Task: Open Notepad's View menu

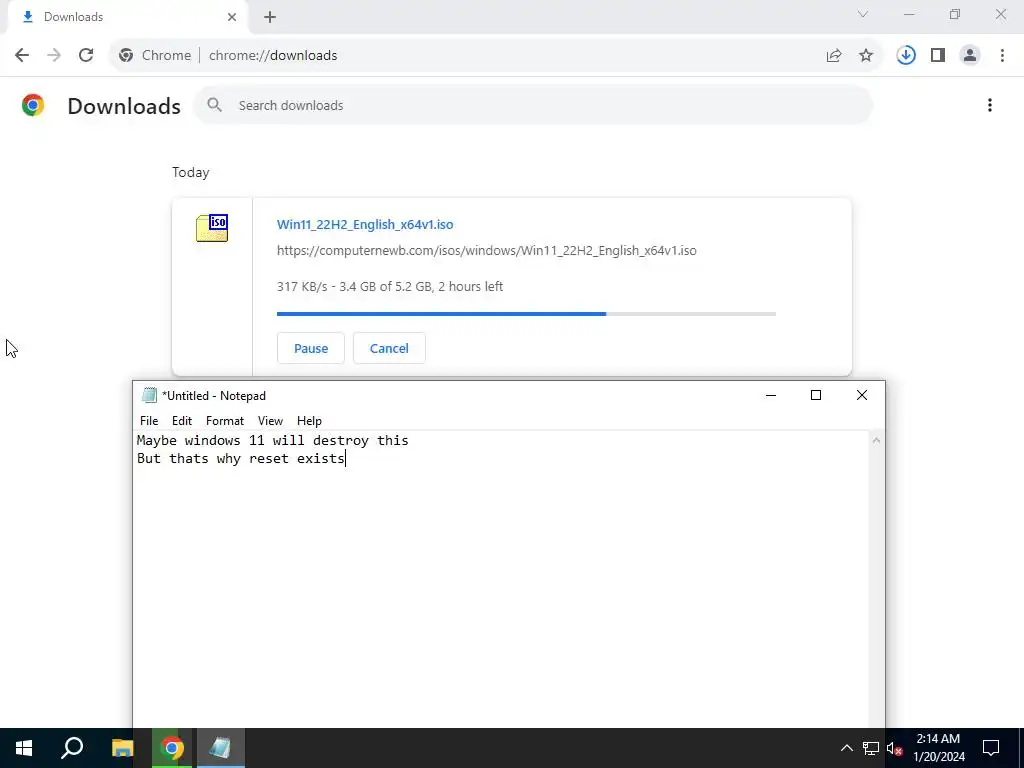Action: [x=270, y=421]
